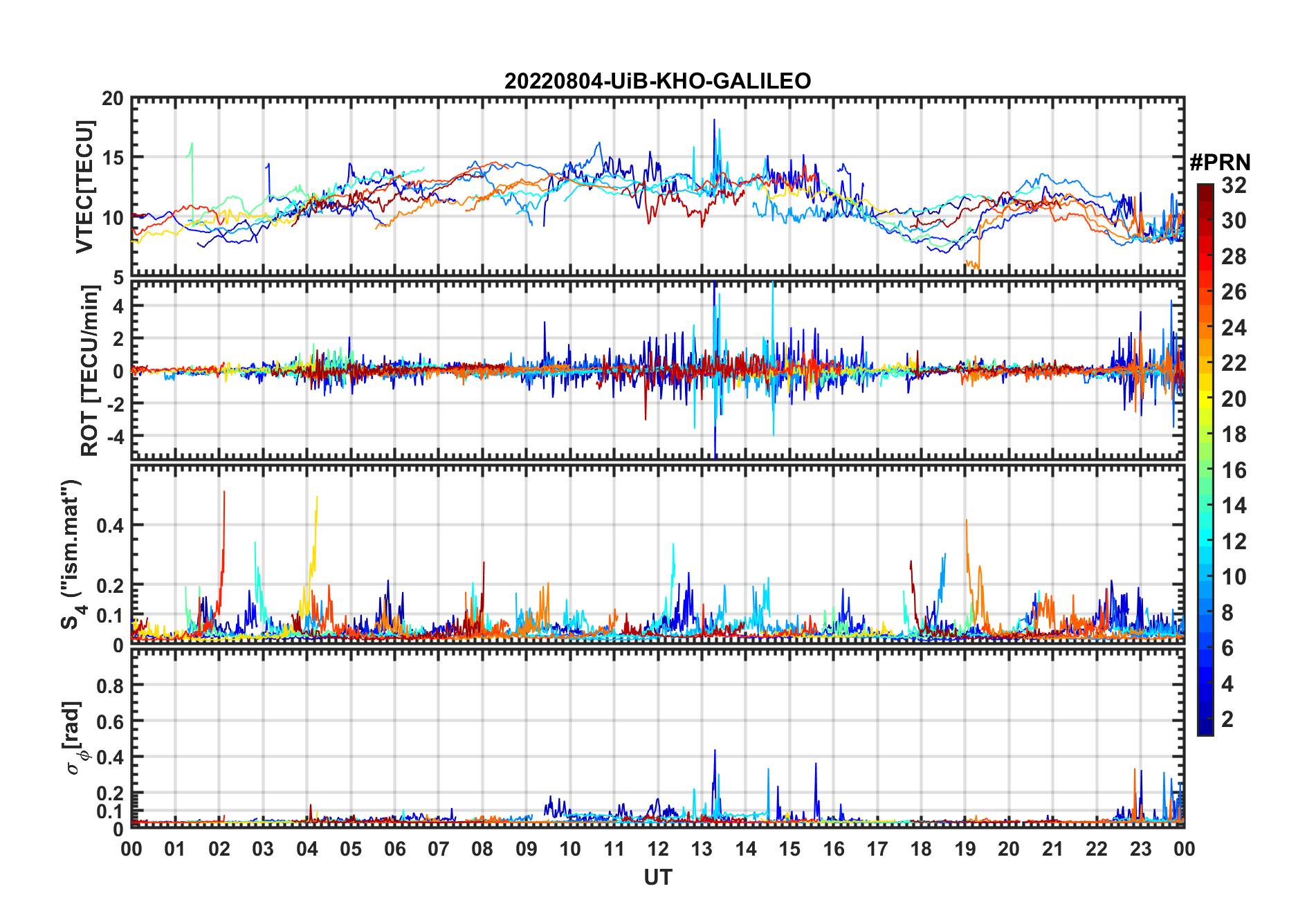Click colorbar tick label 32

coord(1234,185)
